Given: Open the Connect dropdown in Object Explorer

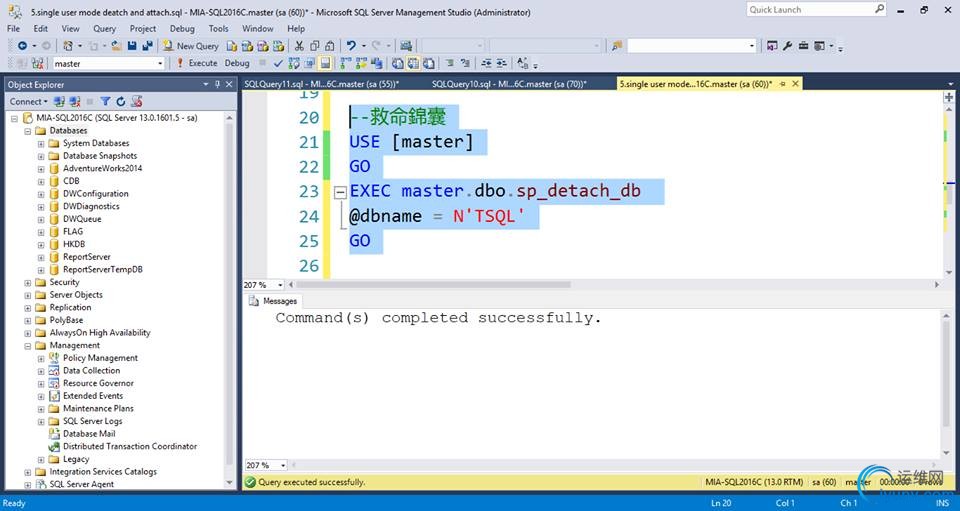Looking at the screenshot, I should click(x=28, y=102).
